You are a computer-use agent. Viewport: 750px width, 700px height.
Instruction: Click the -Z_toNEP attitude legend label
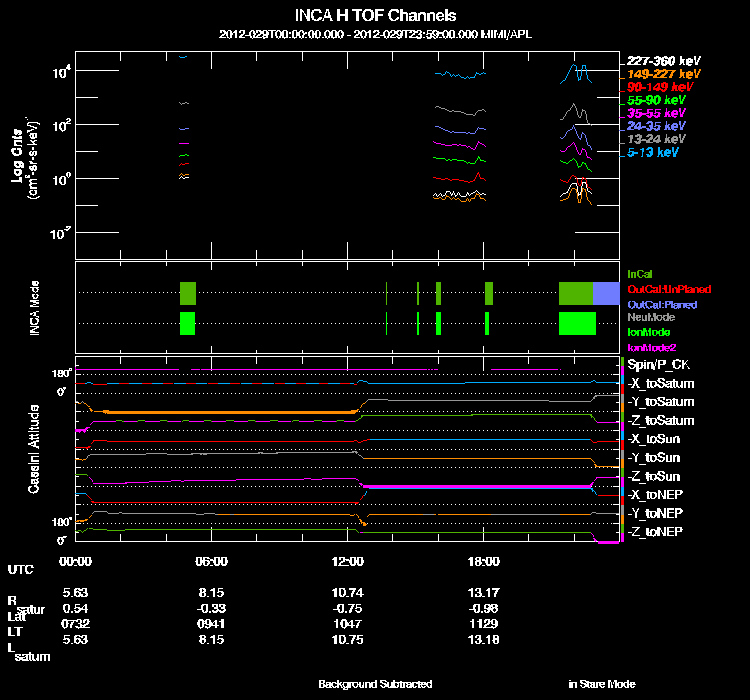(x=656, y=531)
